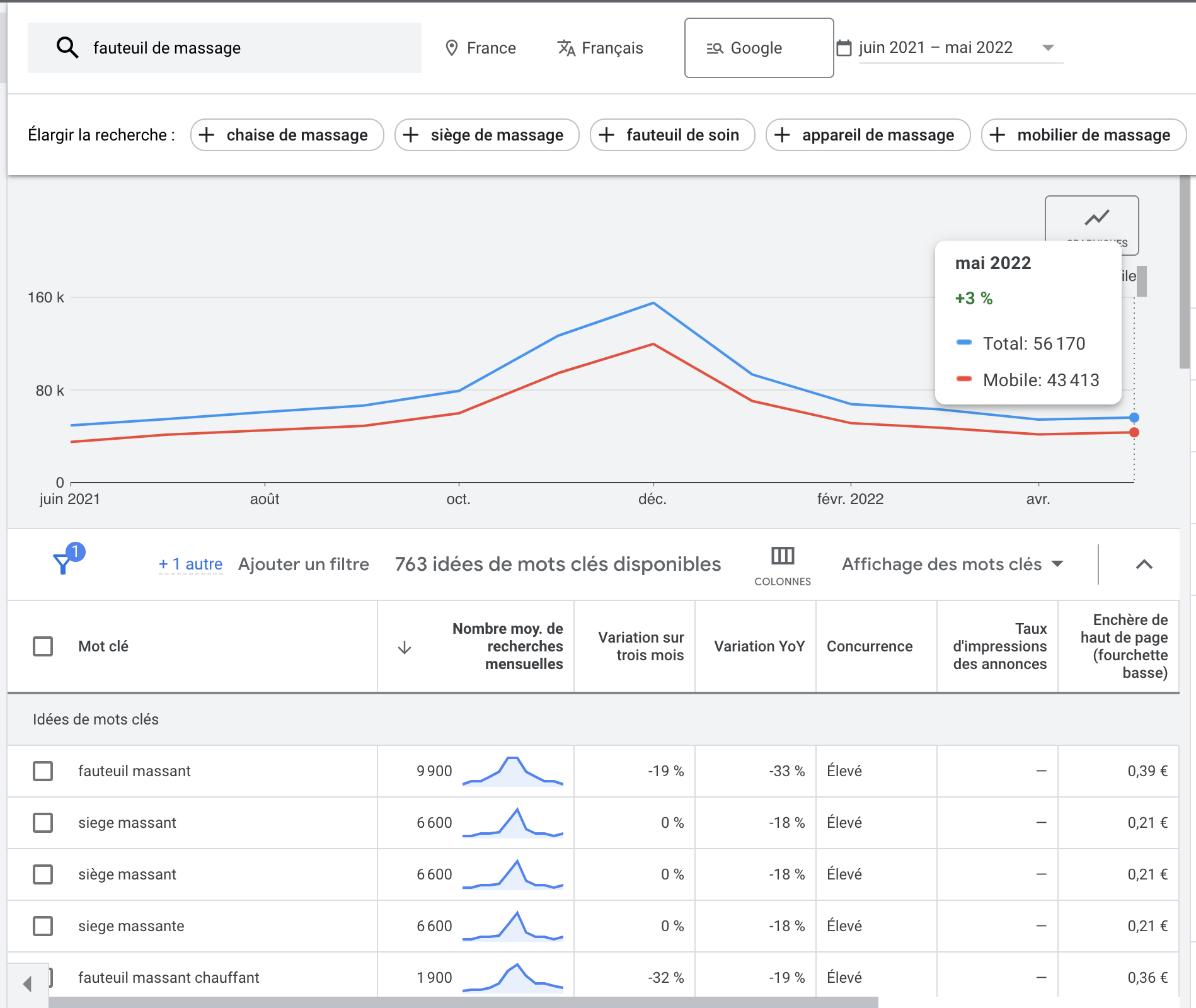
Task: Click the sparkline for fauteuil massant
Action: 512,770
